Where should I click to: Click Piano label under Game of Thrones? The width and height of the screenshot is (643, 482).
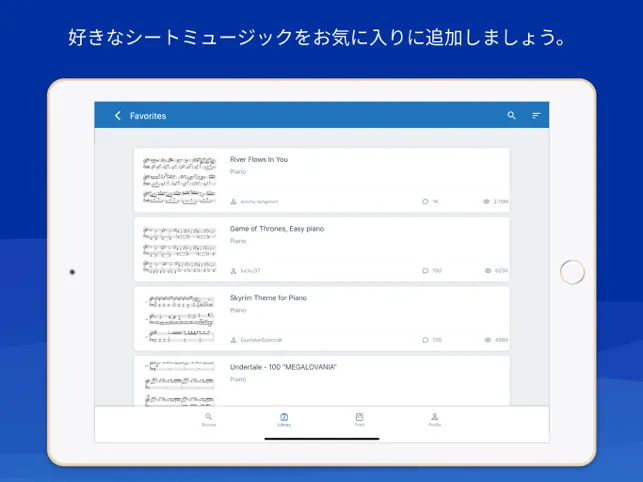pos(238,241)
